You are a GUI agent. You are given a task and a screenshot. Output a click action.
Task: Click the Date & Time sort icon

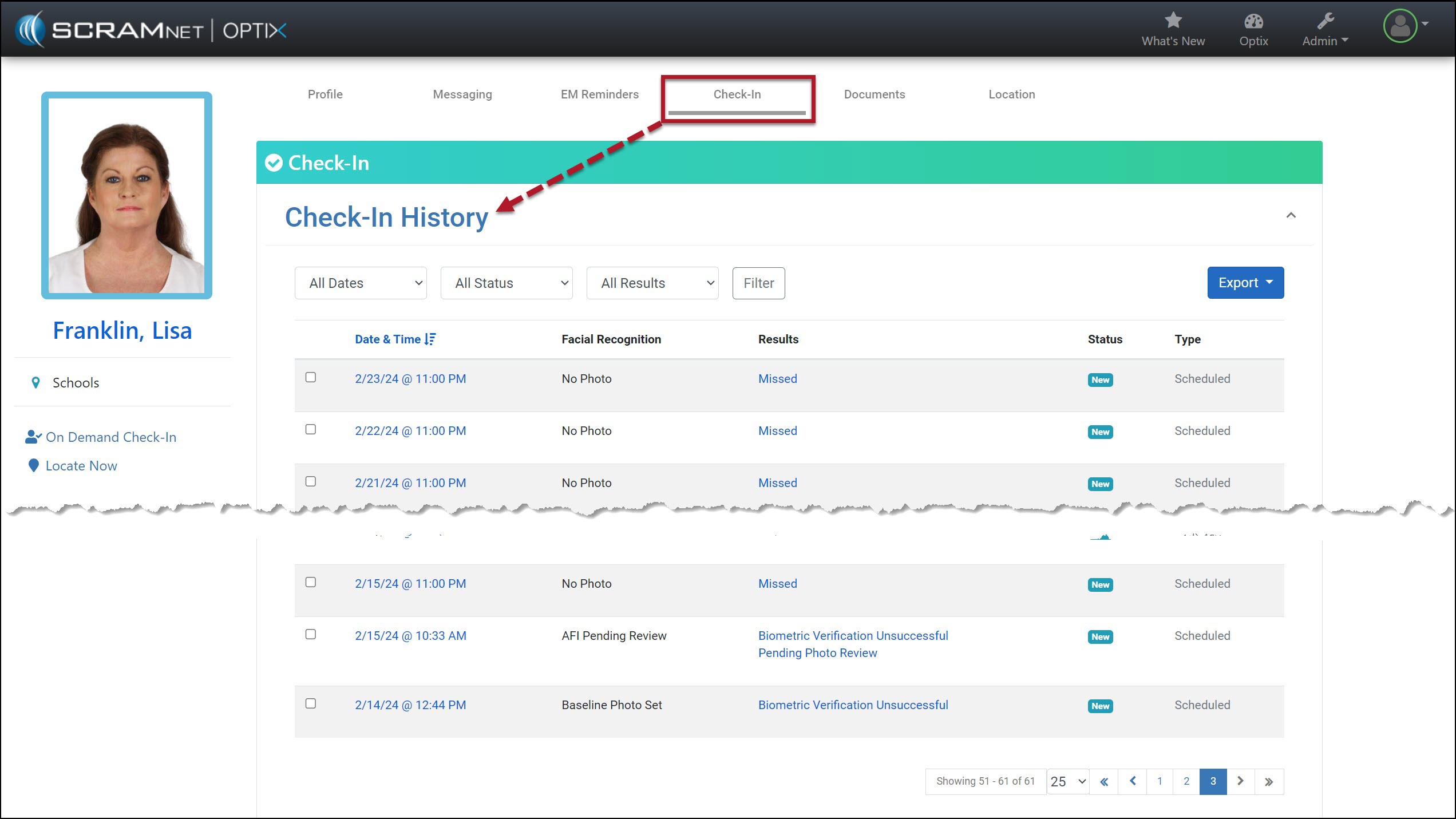point(430,339)
